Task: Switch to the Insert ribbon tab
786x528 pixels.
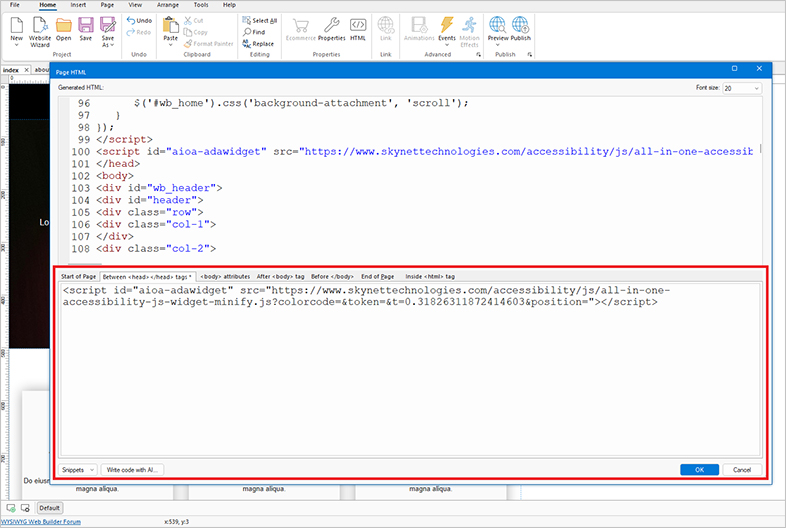Action: pyautogui.click(x=78, y=5)
